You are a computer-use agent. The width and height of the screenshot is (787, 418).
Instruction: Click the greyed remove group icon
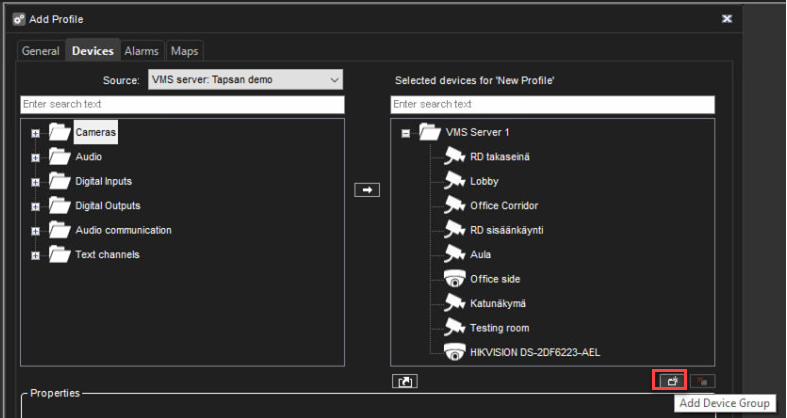(703, 381)
